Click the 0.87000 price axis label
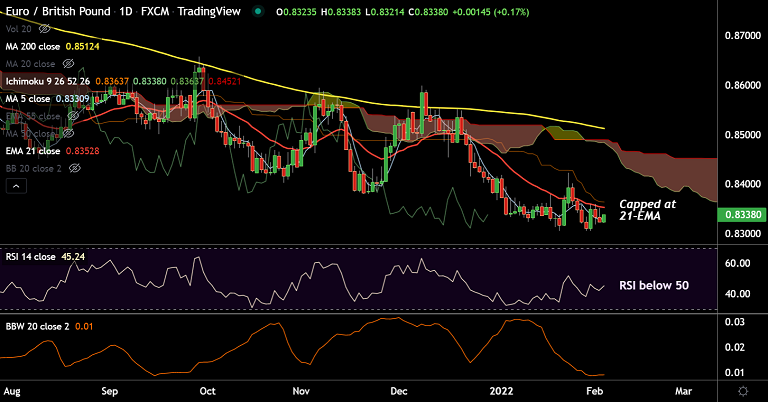Screen dimensions: 768x402 click(743, 36)
